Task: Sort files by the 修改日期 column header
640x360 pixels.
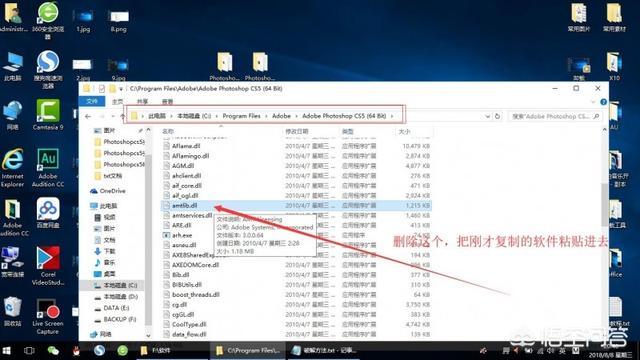Action: (311, 131)
